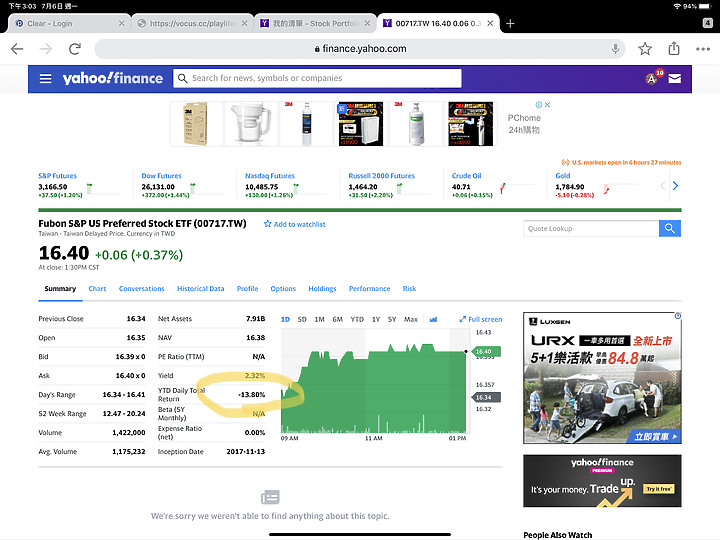Open S&P Futures quote

pyautogui.click(x=57, y=176)
